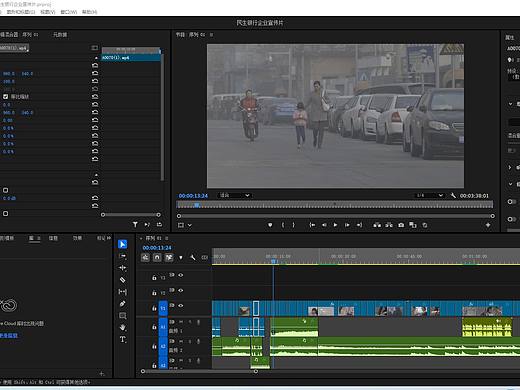Mute audio track A1
This screenshot has width=520, height=390.
[x=181, y=322]
